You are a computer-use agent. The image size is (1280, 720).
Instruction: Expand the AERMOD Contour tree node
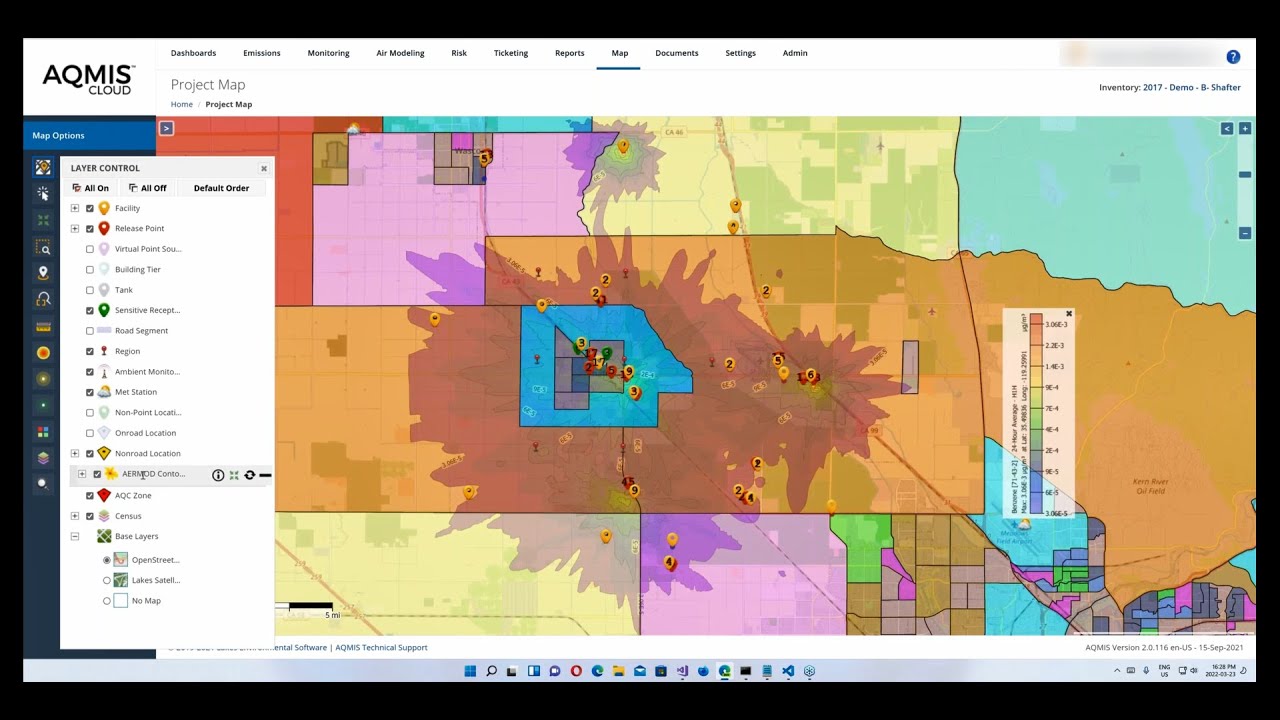[82, 474]
